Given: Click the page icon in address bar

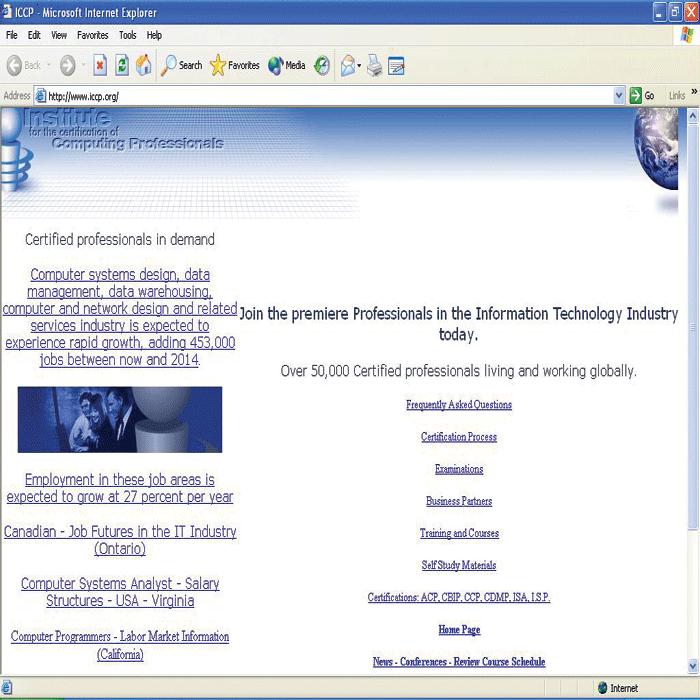Looking at the screenshot, I should pos(41,96).
